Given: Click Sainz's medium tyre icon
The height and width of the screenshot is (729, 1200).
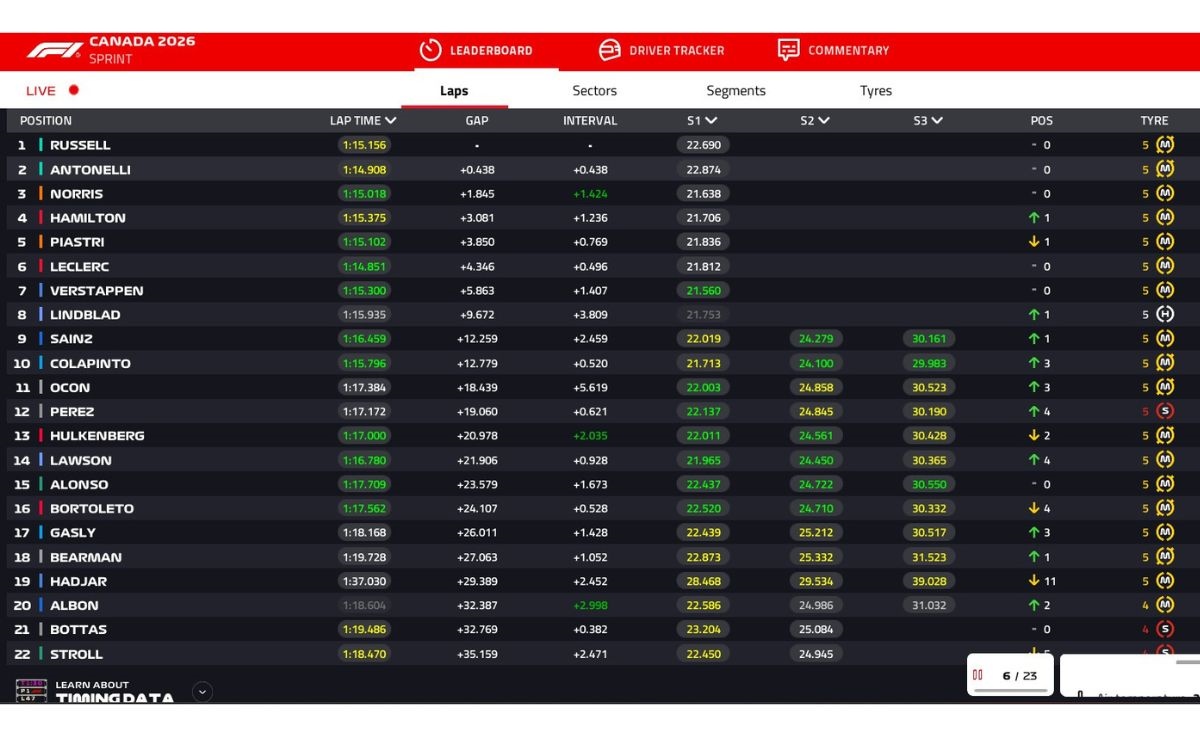Looking at the screenshot, I should coord(1165,339).
